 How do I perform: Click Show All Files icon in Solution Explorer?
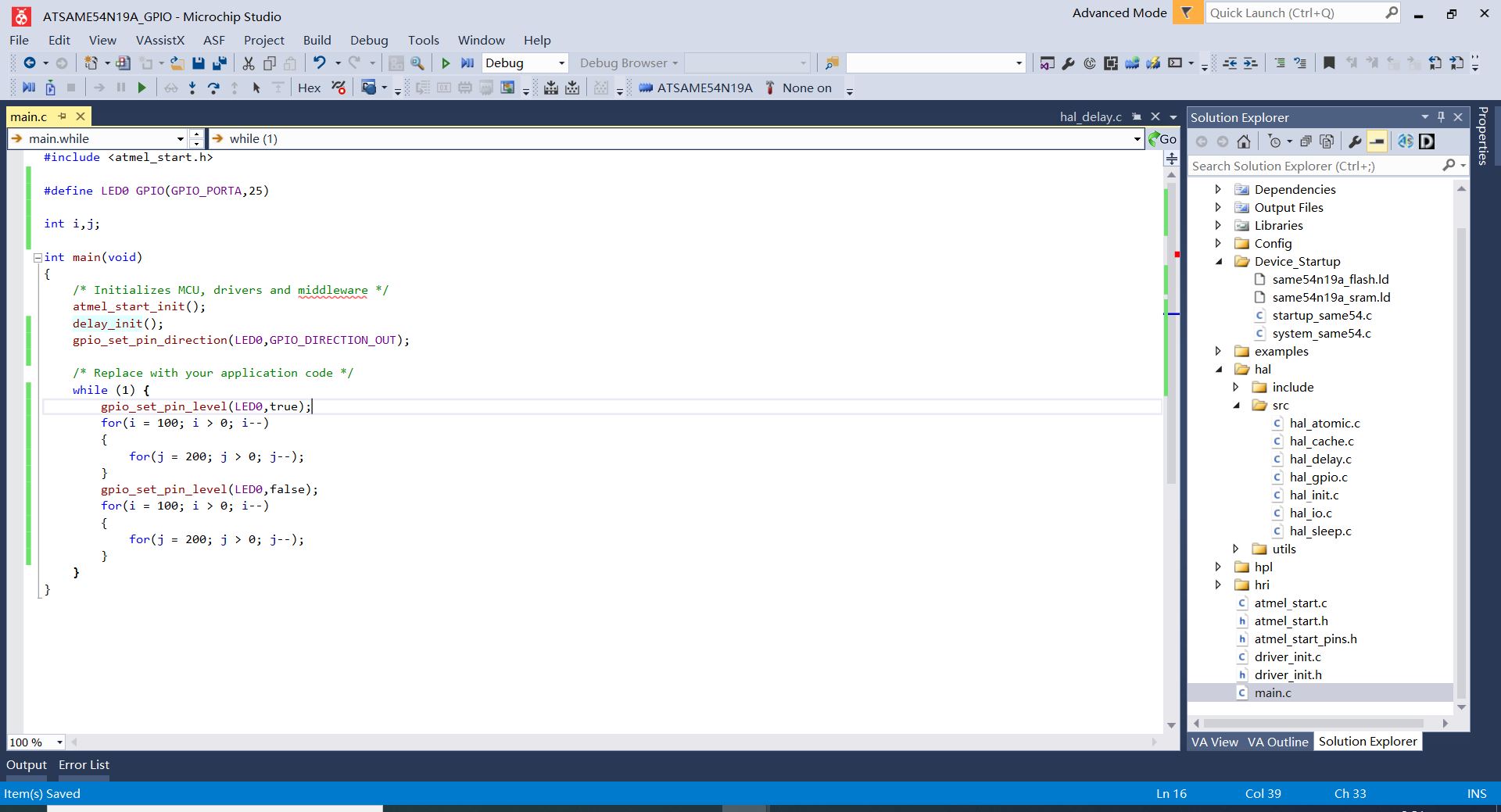coord(1327,141)
